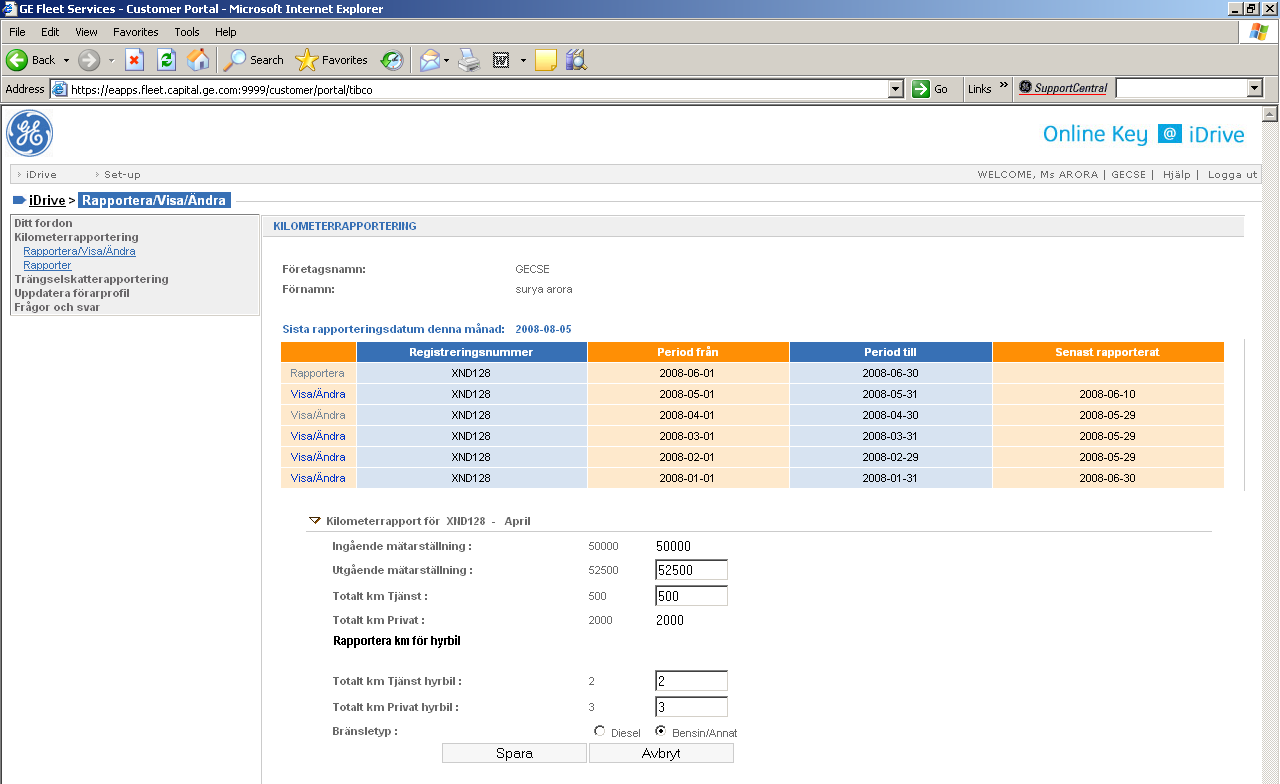
Task: Click the Forward arrow icon
Action: point(89,60)
